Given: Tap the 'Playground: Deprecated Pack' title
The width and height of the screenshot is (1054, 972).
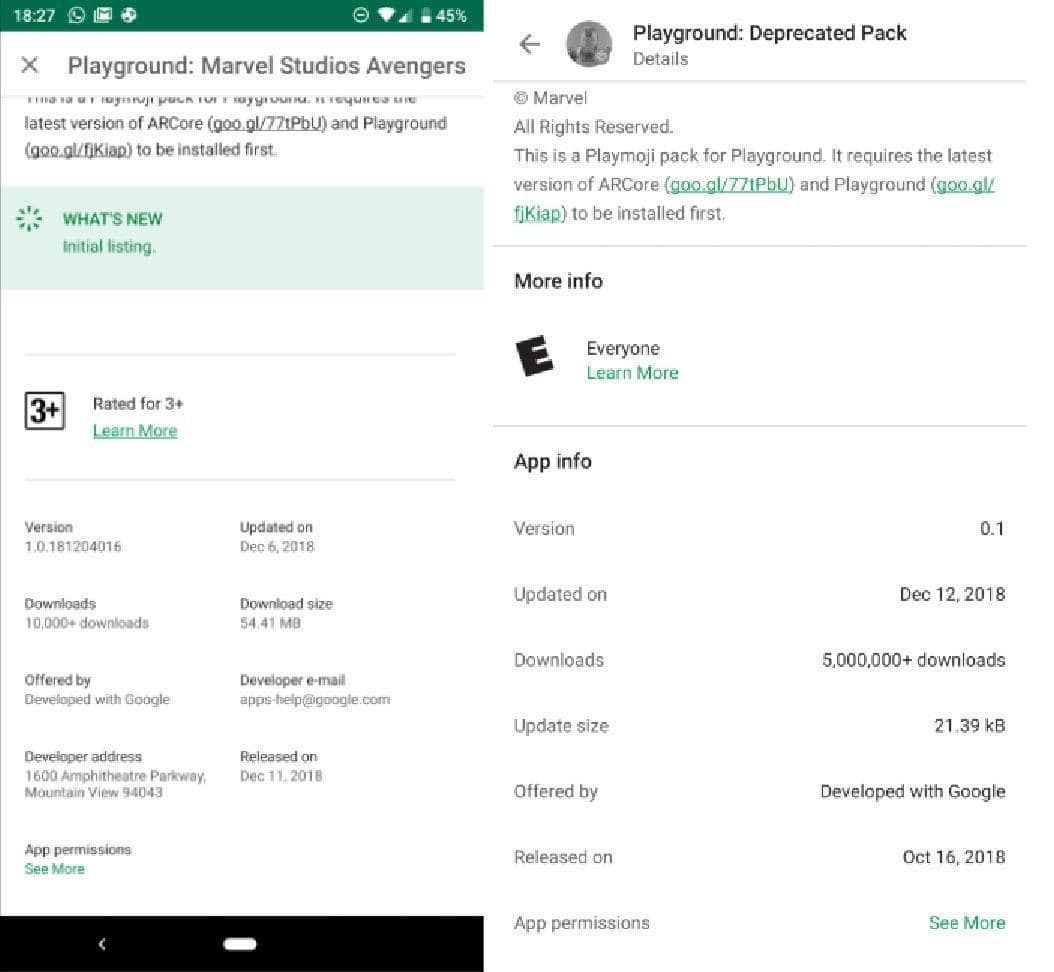Looking at the screenshot, I should pyautogui.click(x=770, y=33).
